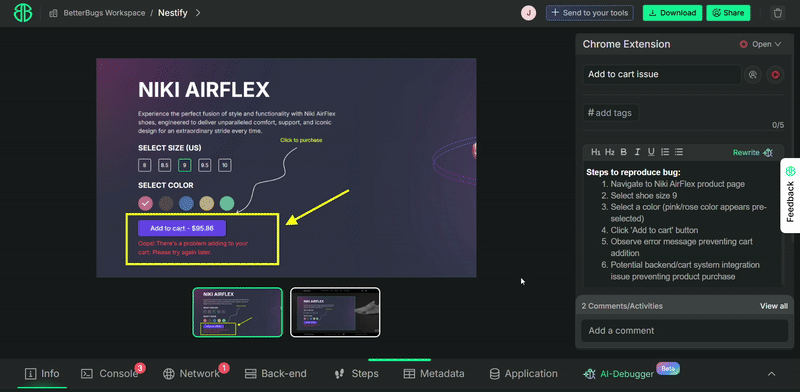Click the J user avatar
800x392 pixels.
pos(528,13)
